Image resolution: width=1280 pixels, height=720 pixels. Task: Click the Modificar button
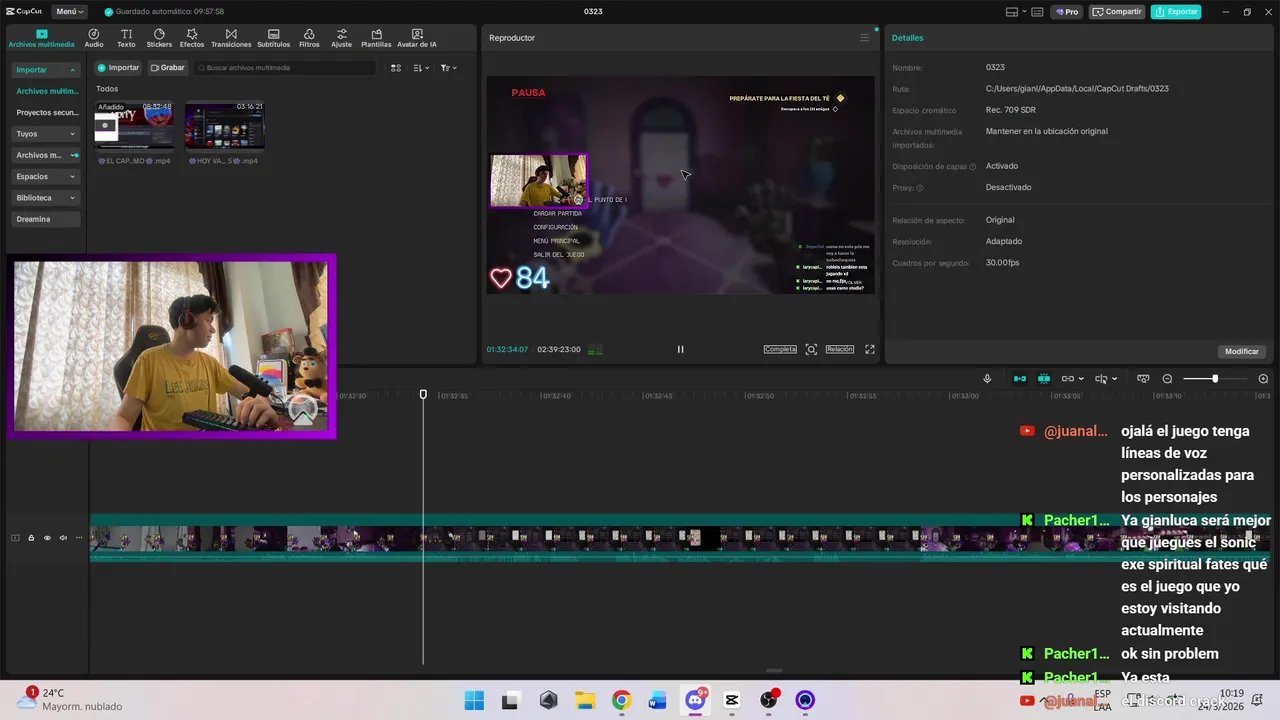click(1242, 352)
